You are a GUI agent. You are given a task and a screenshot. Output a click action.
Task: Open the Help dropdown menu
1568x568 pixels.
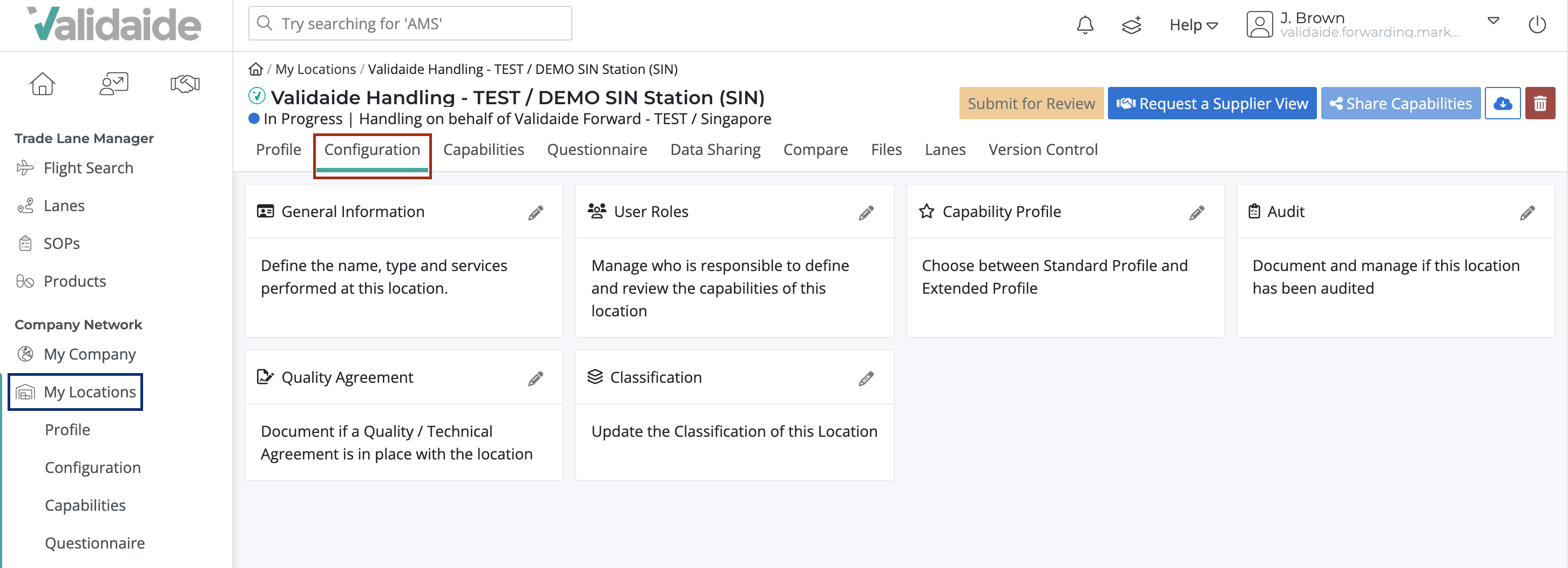1193,25
